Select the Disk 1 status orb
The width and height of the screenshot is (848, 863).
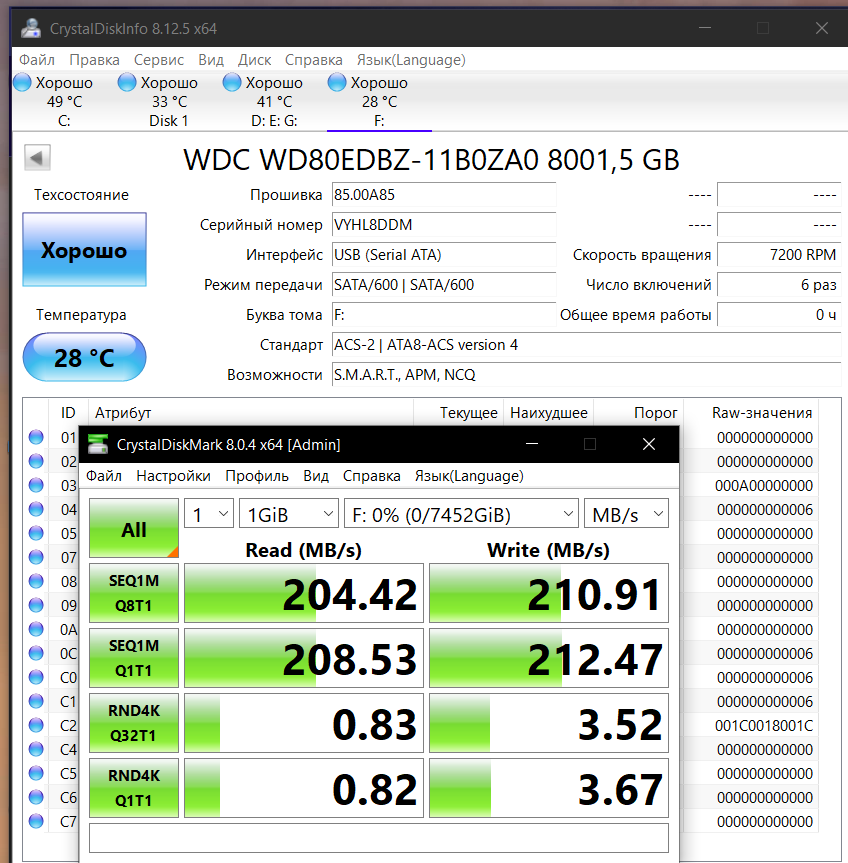coord(127,82)
